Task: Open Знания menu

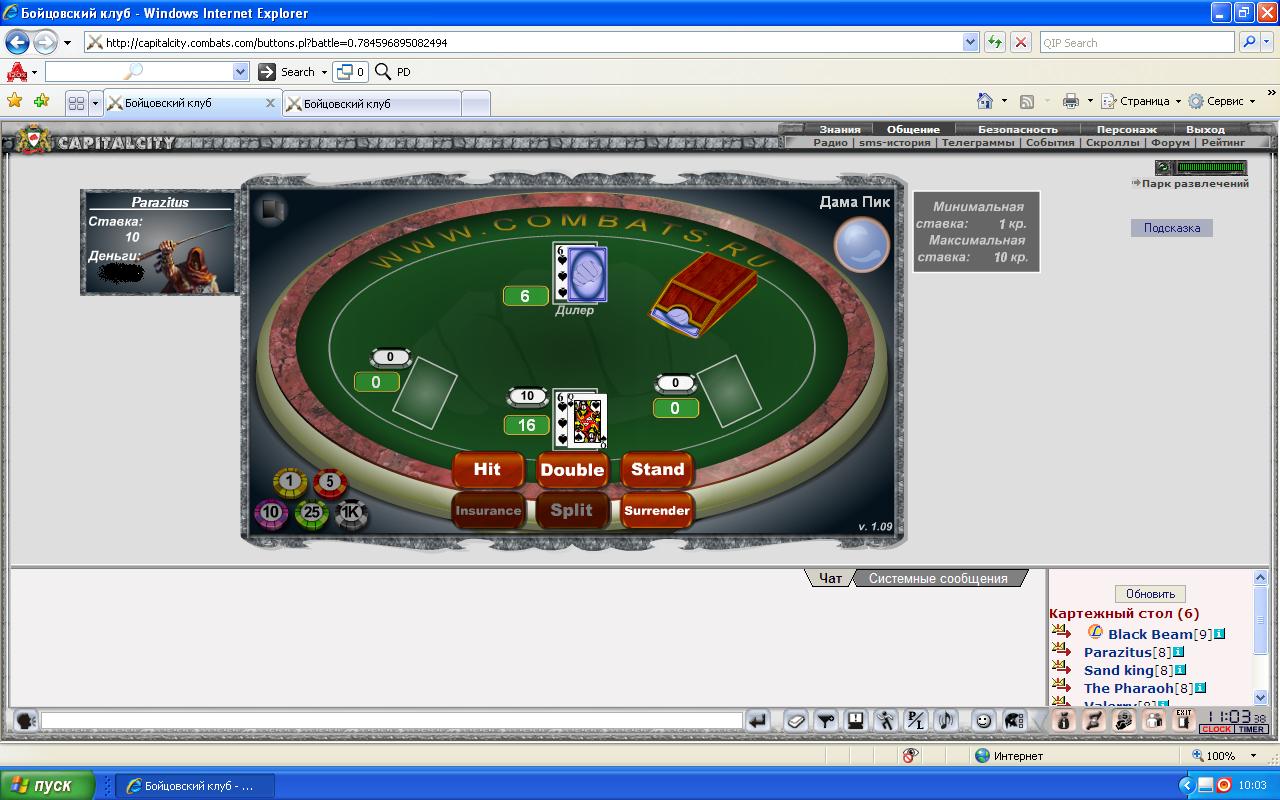Action: pyautogui.click(x=840, y=129)
